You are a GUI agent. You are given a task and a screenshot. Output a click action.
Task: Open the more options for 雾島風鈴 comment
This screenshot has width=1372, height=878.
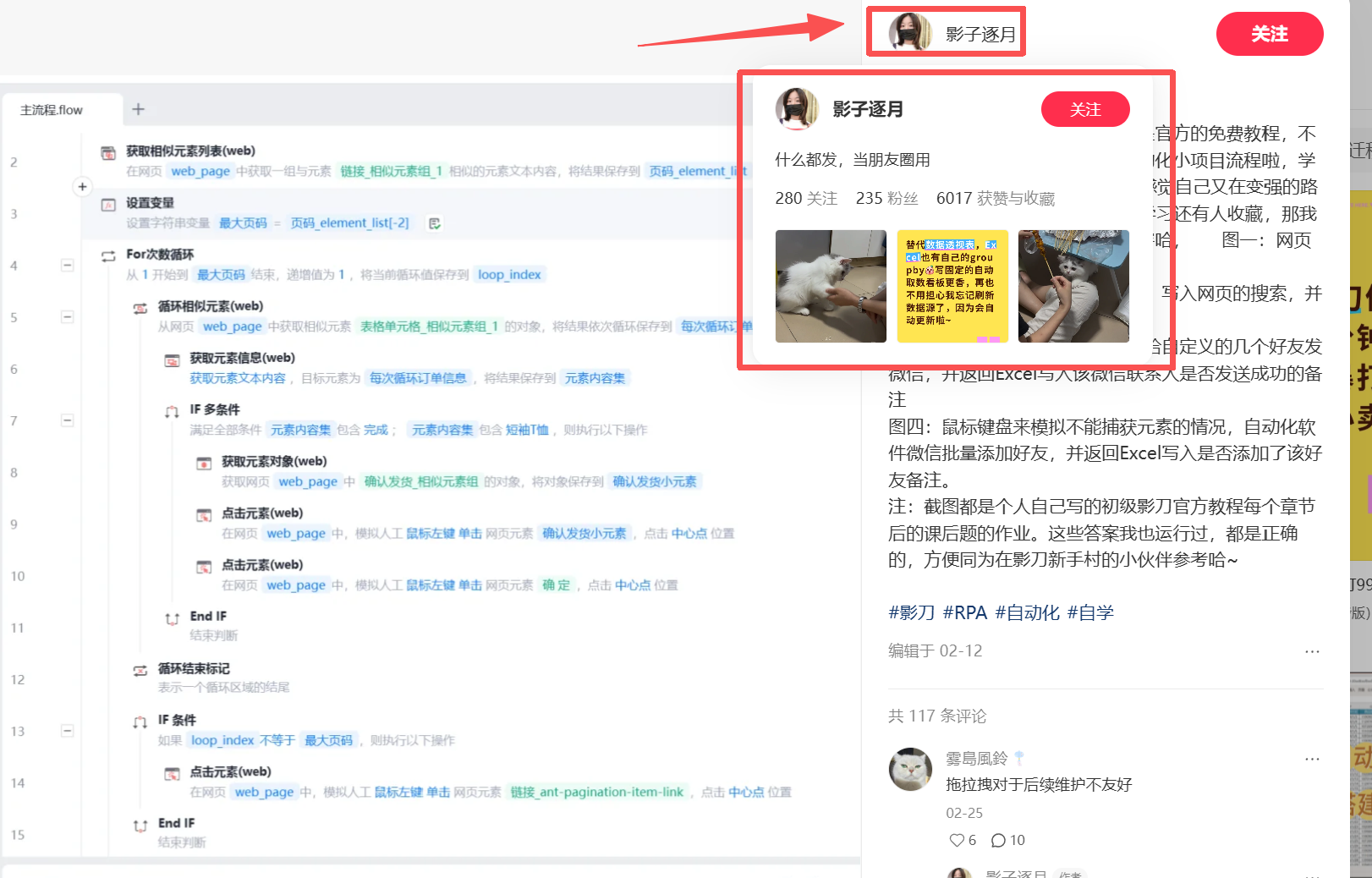click(x=1312, y=759)
